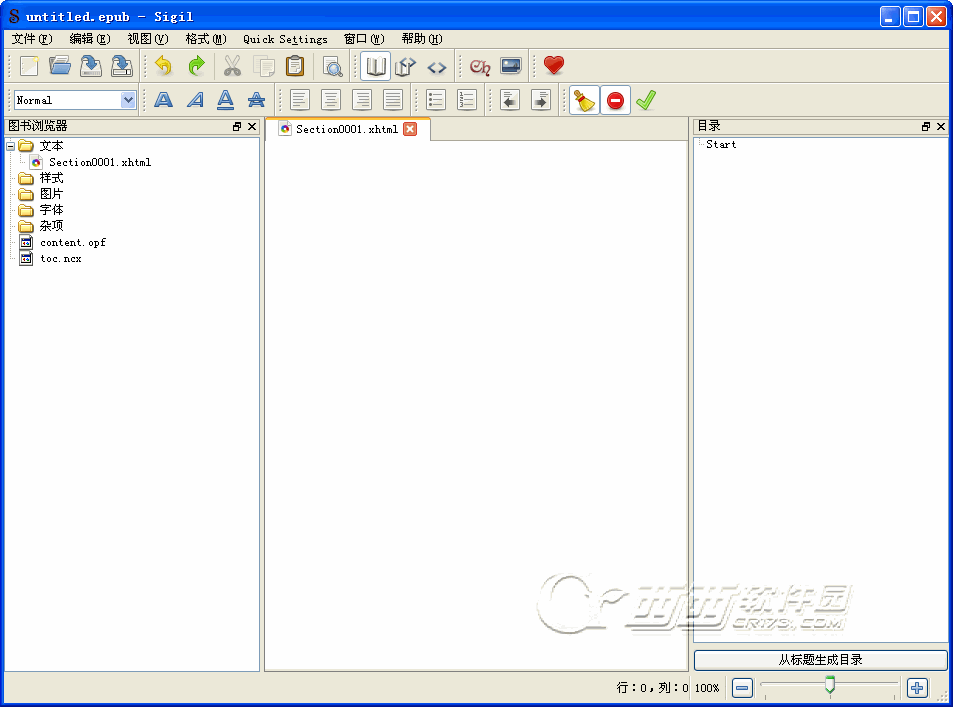The height and width of the screenshot is (707, 953).
Task: Apply strikethrough formatting to text
Action: [x=256, y=100]
